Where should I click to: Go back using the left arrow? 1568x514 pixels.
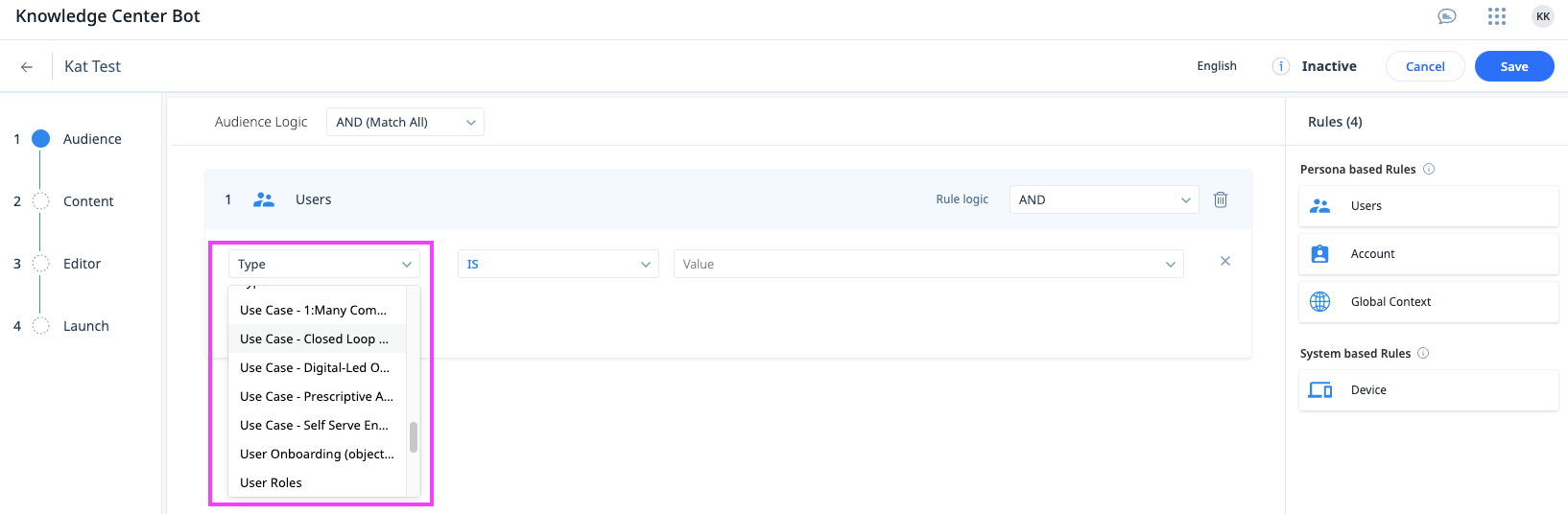click(27, 67)
